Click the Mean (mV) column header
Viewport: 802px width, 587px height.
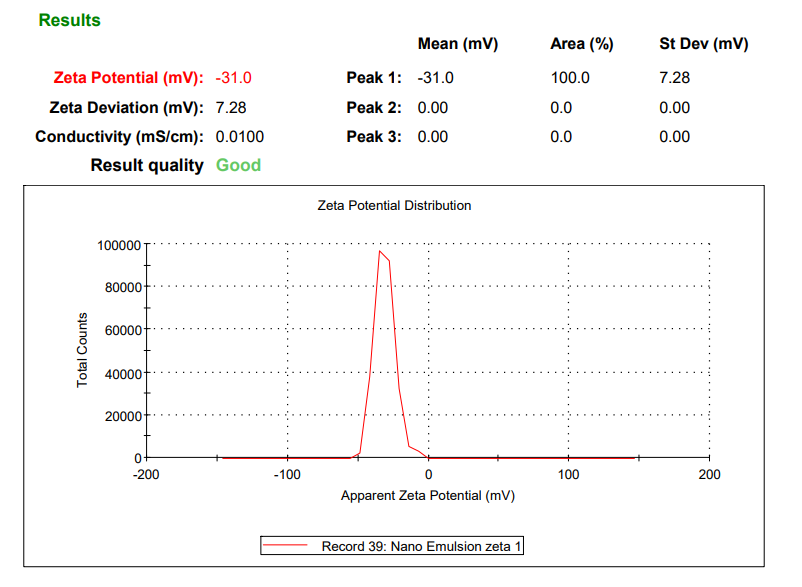pos(457,44)
